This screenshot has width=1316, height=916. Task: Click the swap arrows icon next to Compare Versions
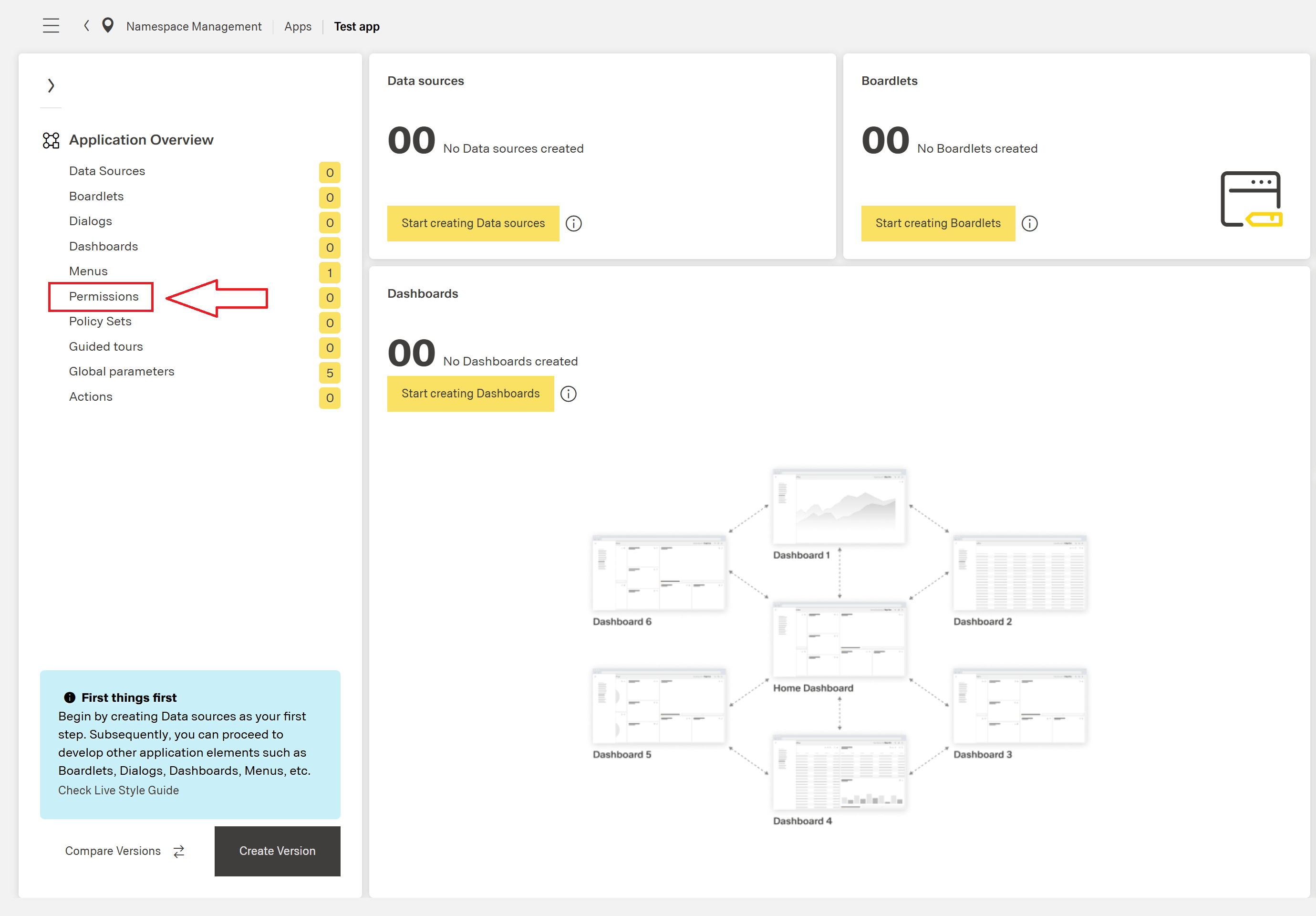[x=178, y=851]
